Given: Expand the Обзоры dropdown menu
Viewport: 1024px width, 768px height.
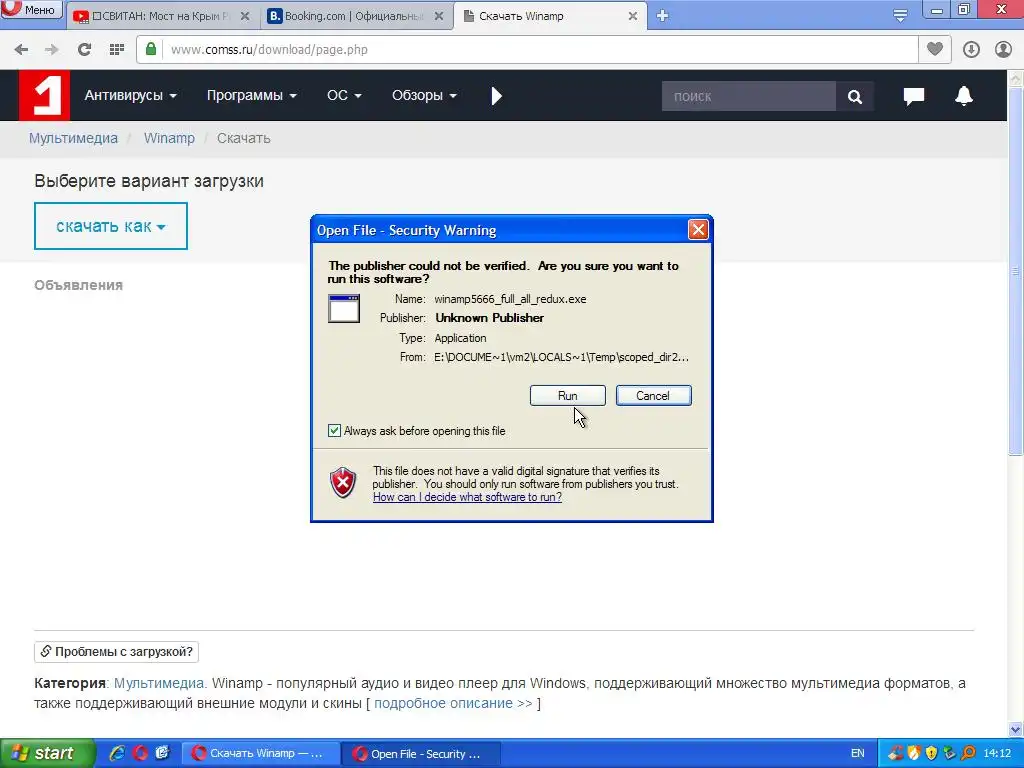Looking at the screenshot, I should 424,95.
